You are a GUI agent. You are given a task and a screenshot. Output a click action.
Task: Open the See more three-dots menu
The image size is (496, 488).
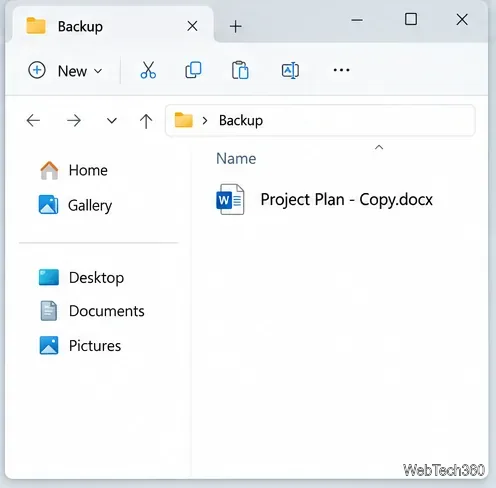coord(341,70)
